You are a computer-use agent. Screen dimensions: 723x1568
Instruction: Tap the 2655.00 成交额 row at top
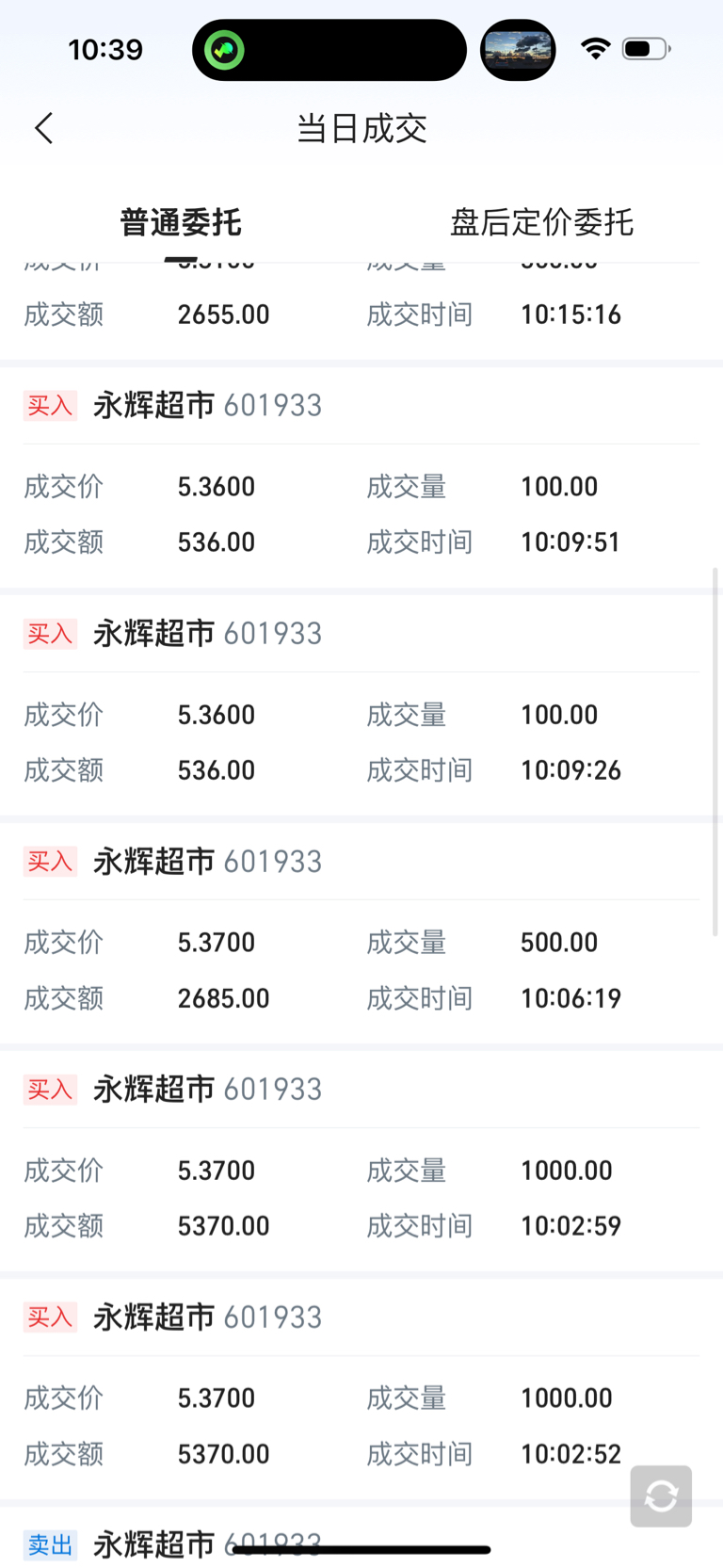(223, 315)
